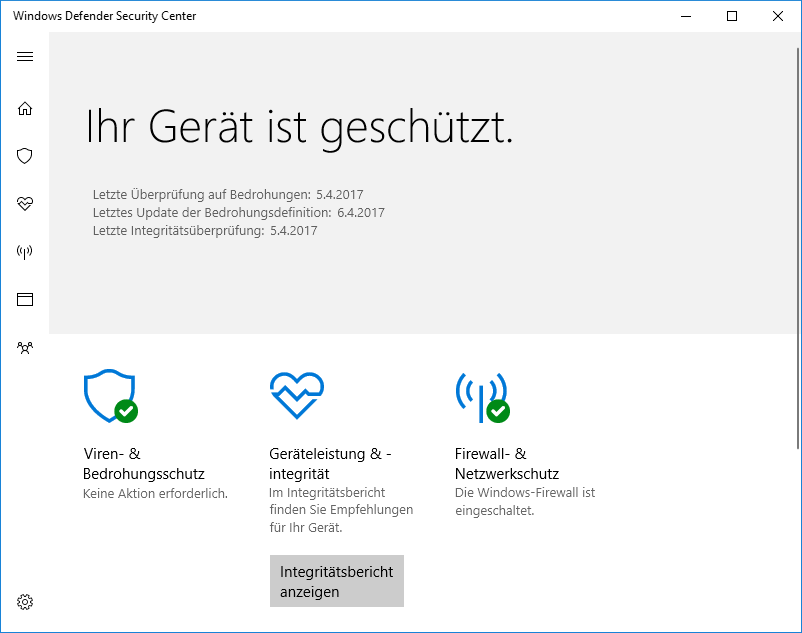
Task: Open virus protection shield sidebar icon
Action: tap(25, 156)
